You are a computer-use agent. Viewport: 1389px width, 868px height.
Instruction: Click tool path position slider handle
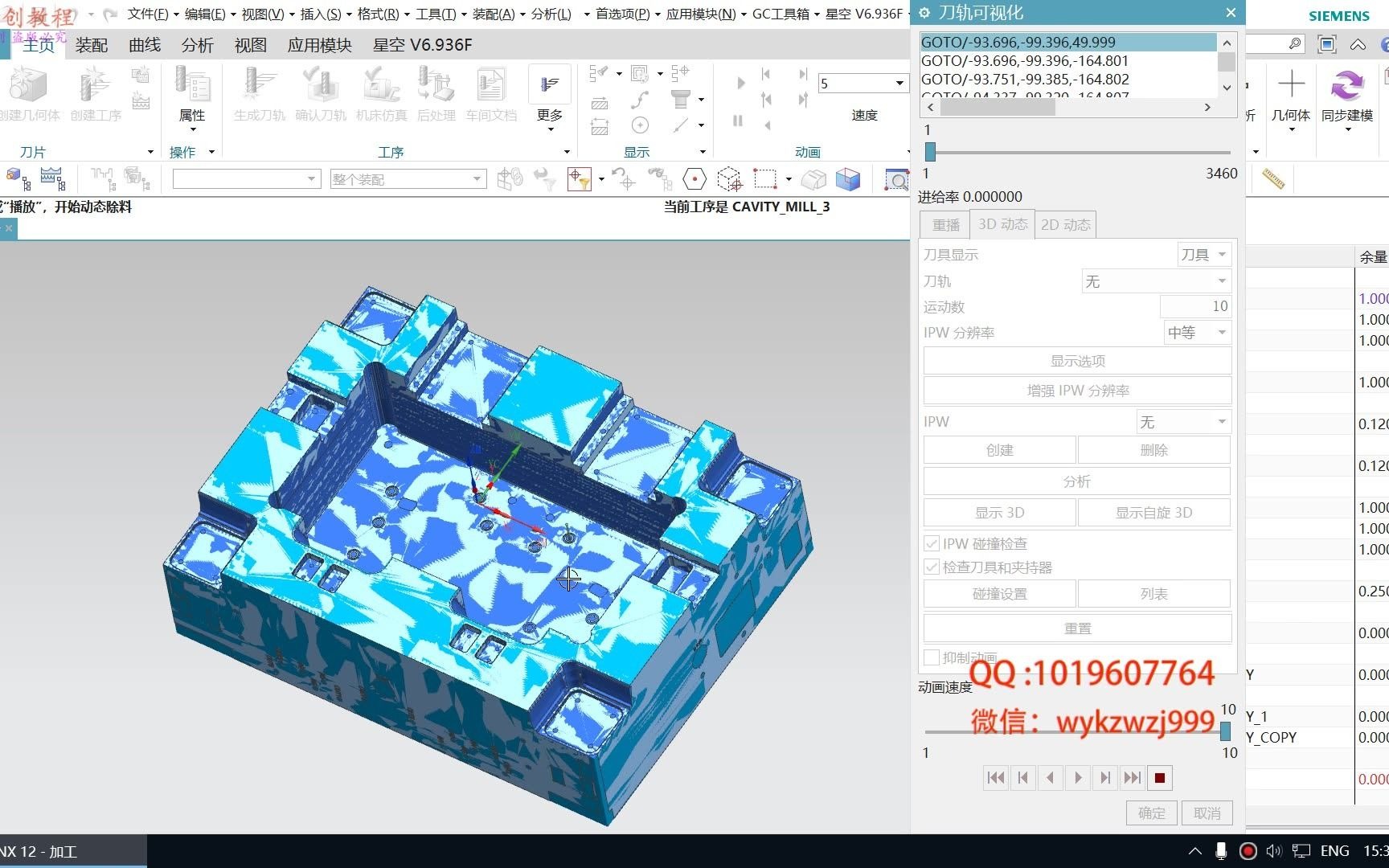tap(930, 152)
